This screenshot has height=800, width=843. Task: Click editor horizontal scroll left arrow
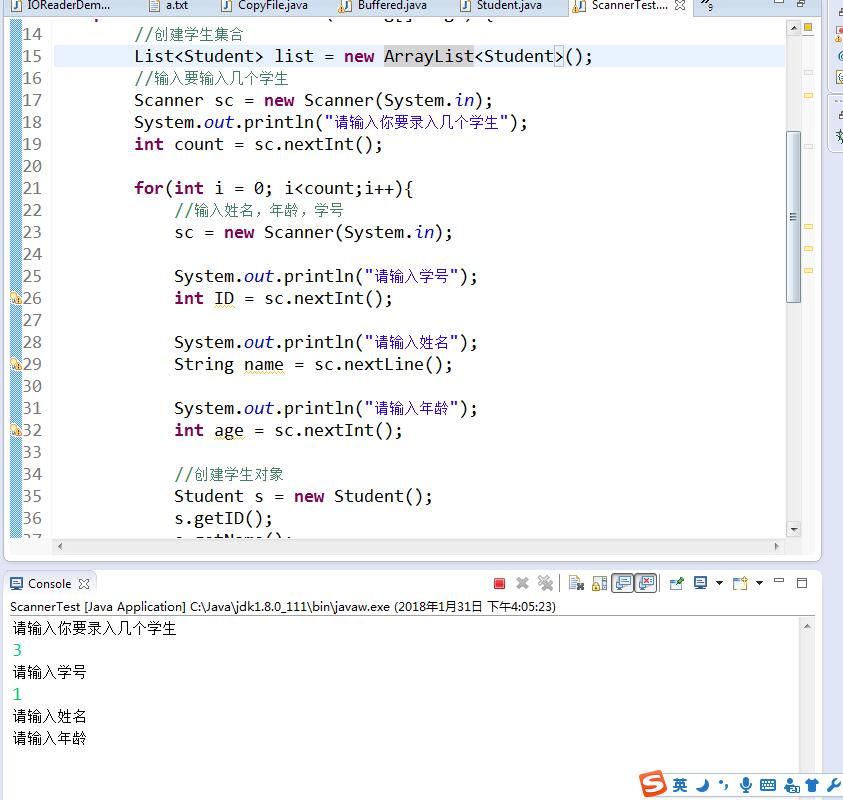(x=60, y=546)
